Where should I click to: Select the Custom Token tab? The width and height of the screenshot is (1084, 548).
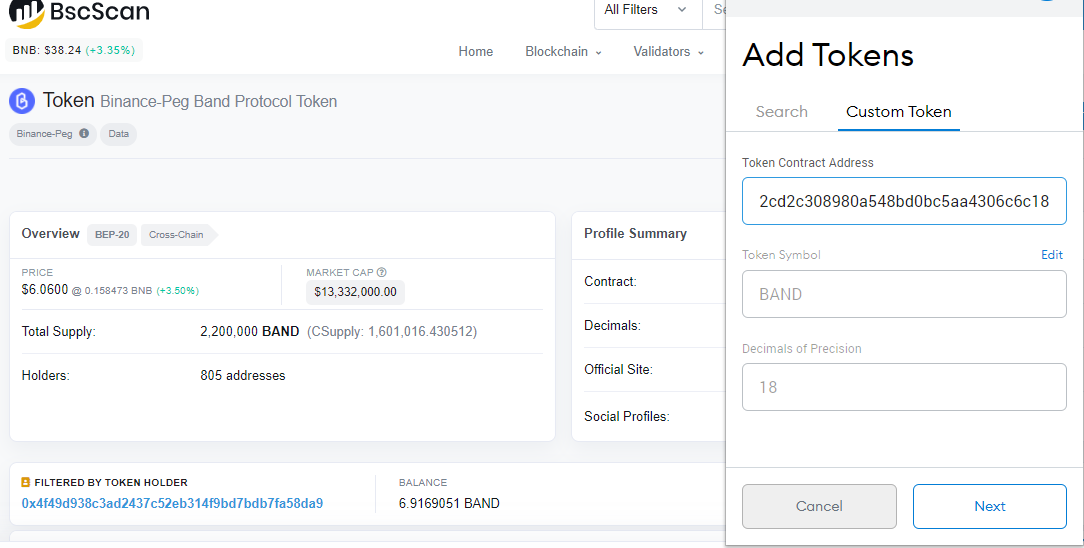(898, 111)
